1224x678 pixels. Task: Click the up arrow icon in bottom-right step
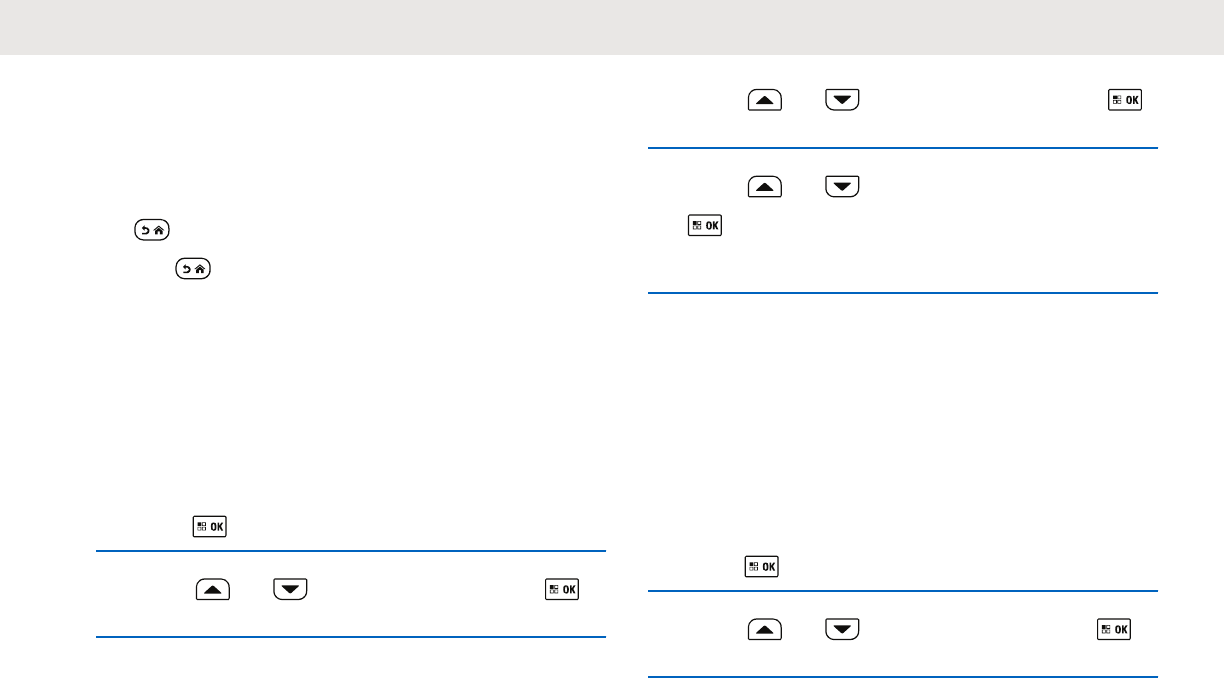[x=766, y=630]
